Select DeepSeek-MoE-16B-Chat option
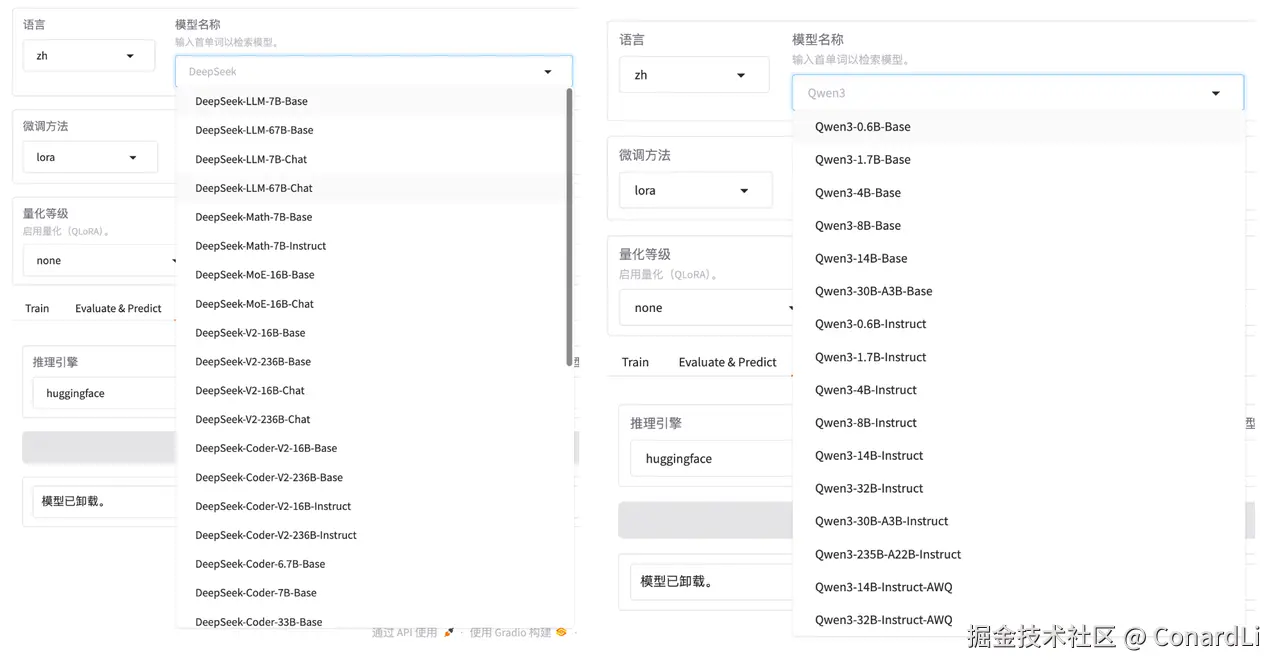Viewport: 1280px width, 670px height. click(x=371, y=304)
